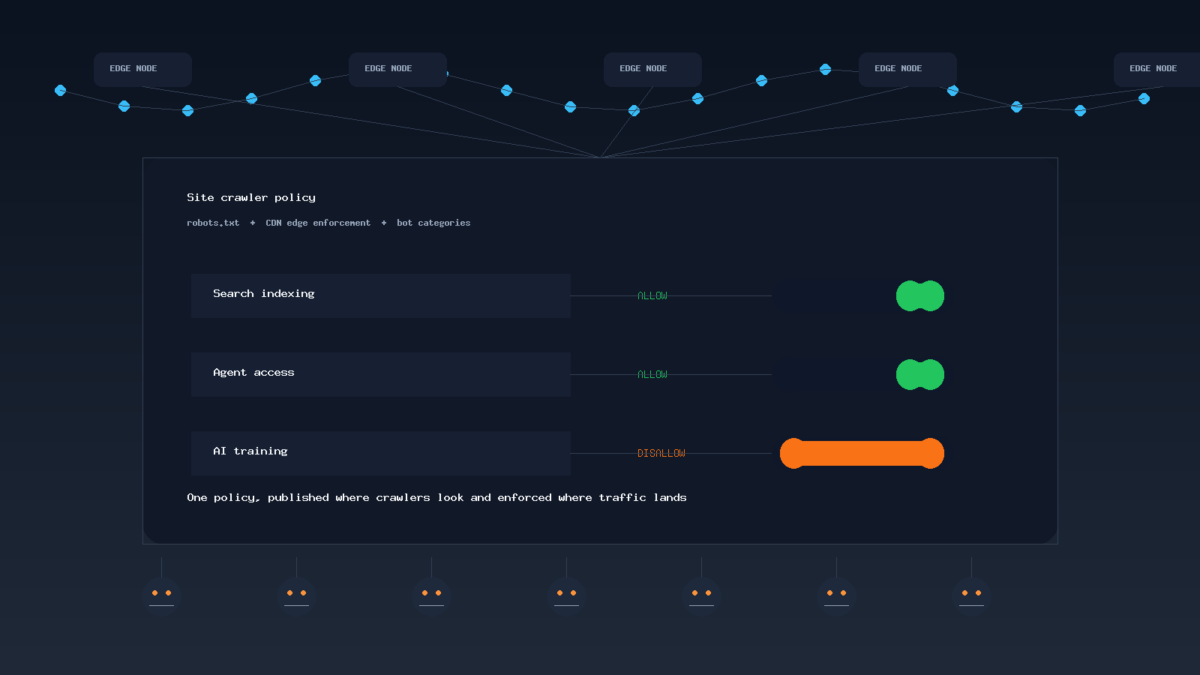Click the One policy, published footer sentence
The image size is (1200, 675).
click(x=437, y=498)
